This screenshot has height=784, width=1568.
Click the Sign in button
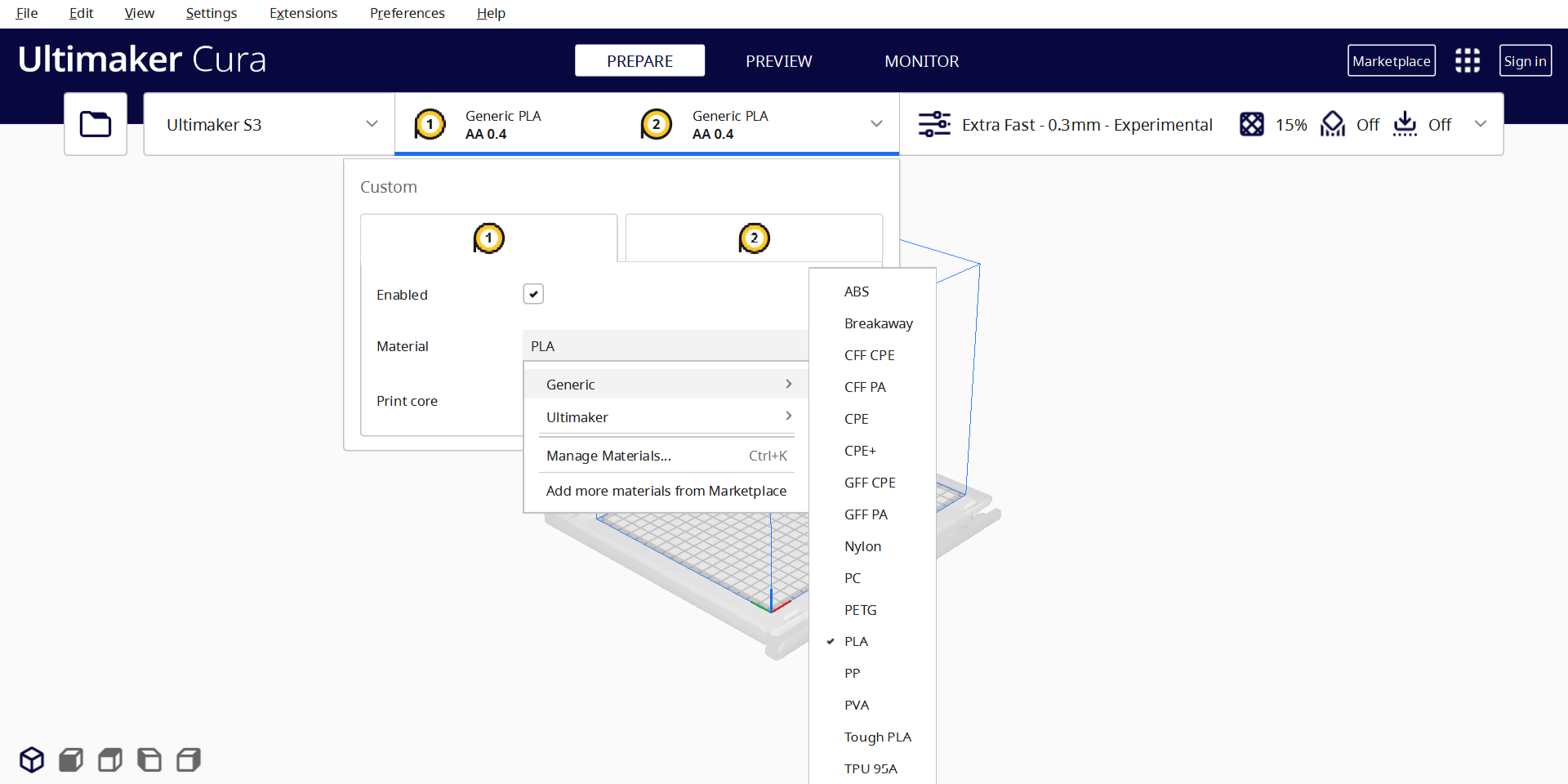coord(1525,61)
